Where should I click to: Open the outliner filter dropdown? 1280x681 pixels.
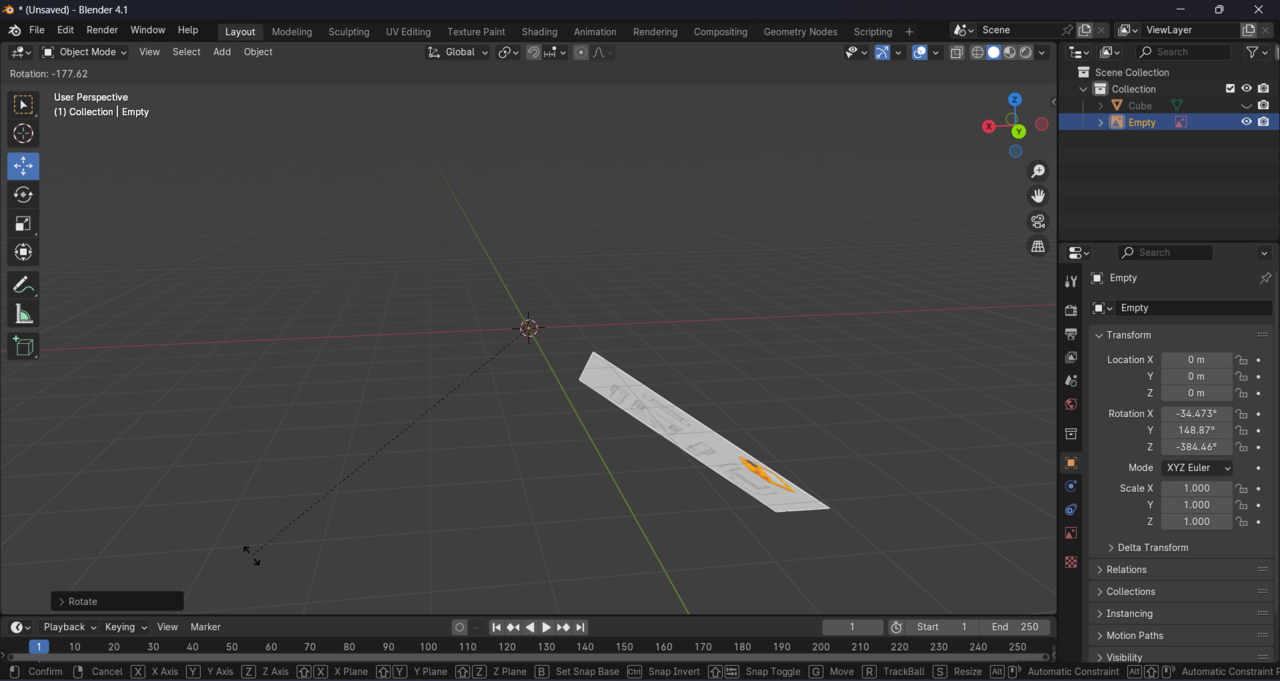(1256, 52)
